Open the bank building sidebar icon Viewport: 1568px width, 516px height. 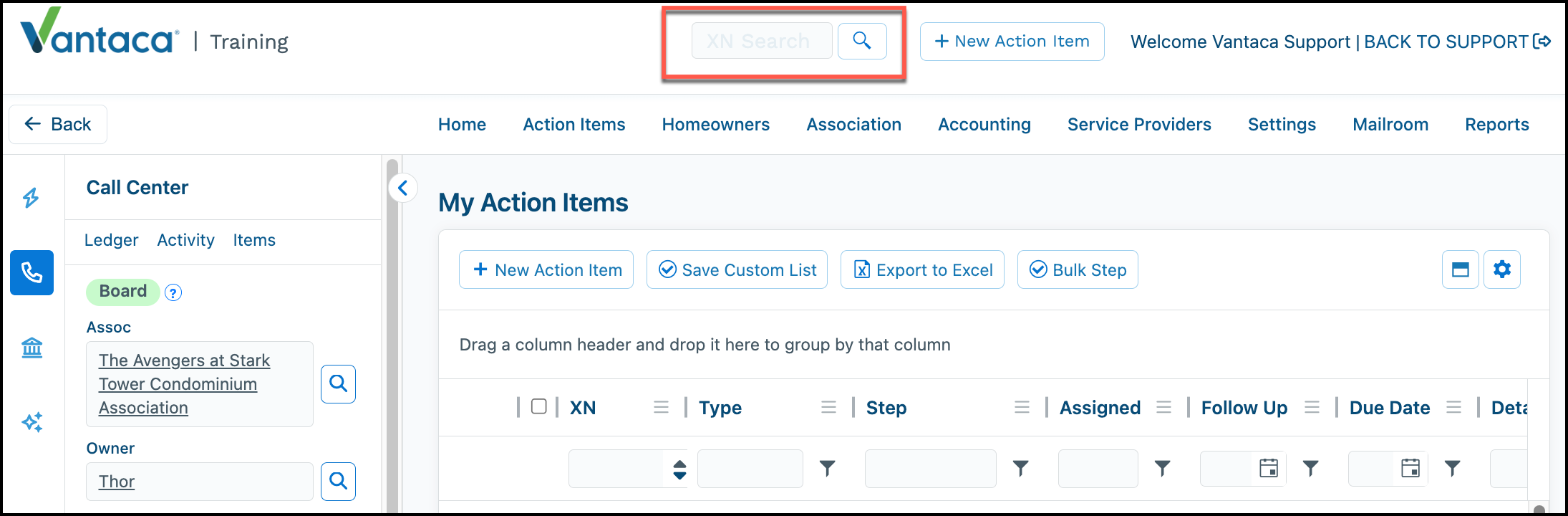(32, 348)
